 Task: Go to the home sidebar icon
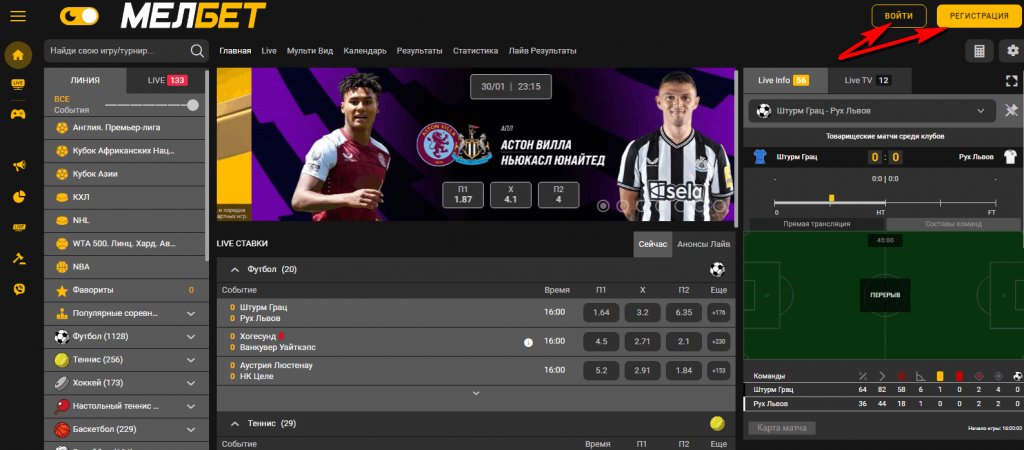coord(18,55)
